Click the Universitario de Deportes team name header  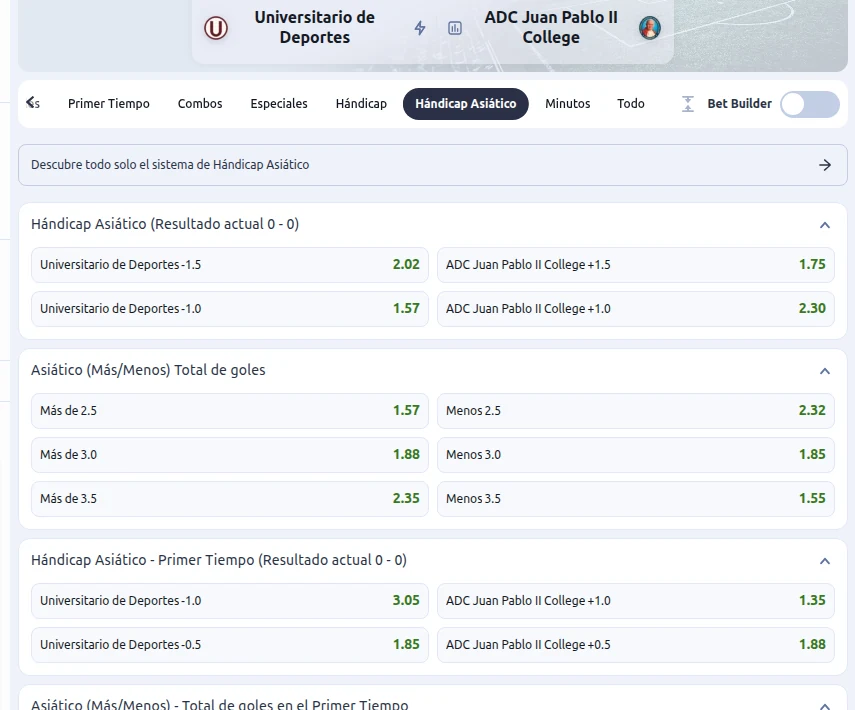315,27
